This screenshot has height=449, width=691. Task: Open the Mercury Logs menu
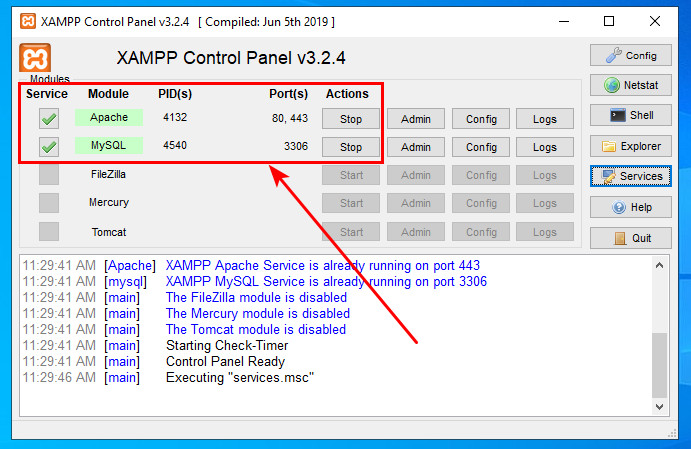tap(545, 203)
